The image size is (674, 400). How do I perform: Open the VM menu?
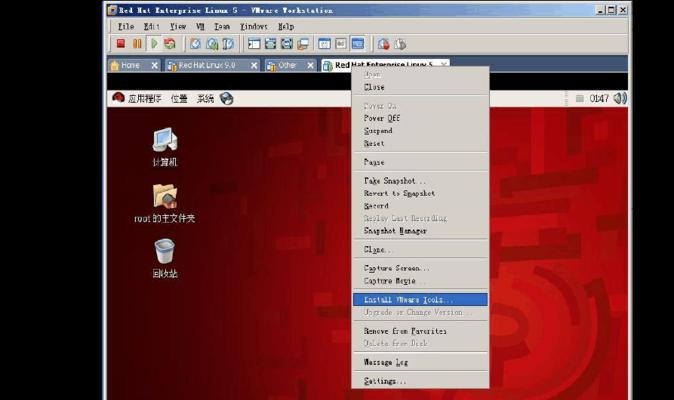pos(200,27)
